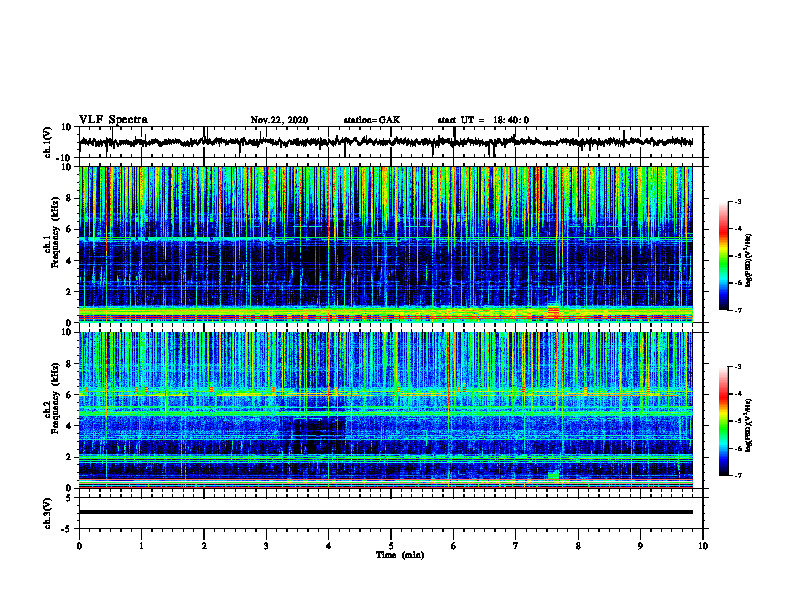Click time-axis tick label "7"
The image size is (792, 612).
516,546
